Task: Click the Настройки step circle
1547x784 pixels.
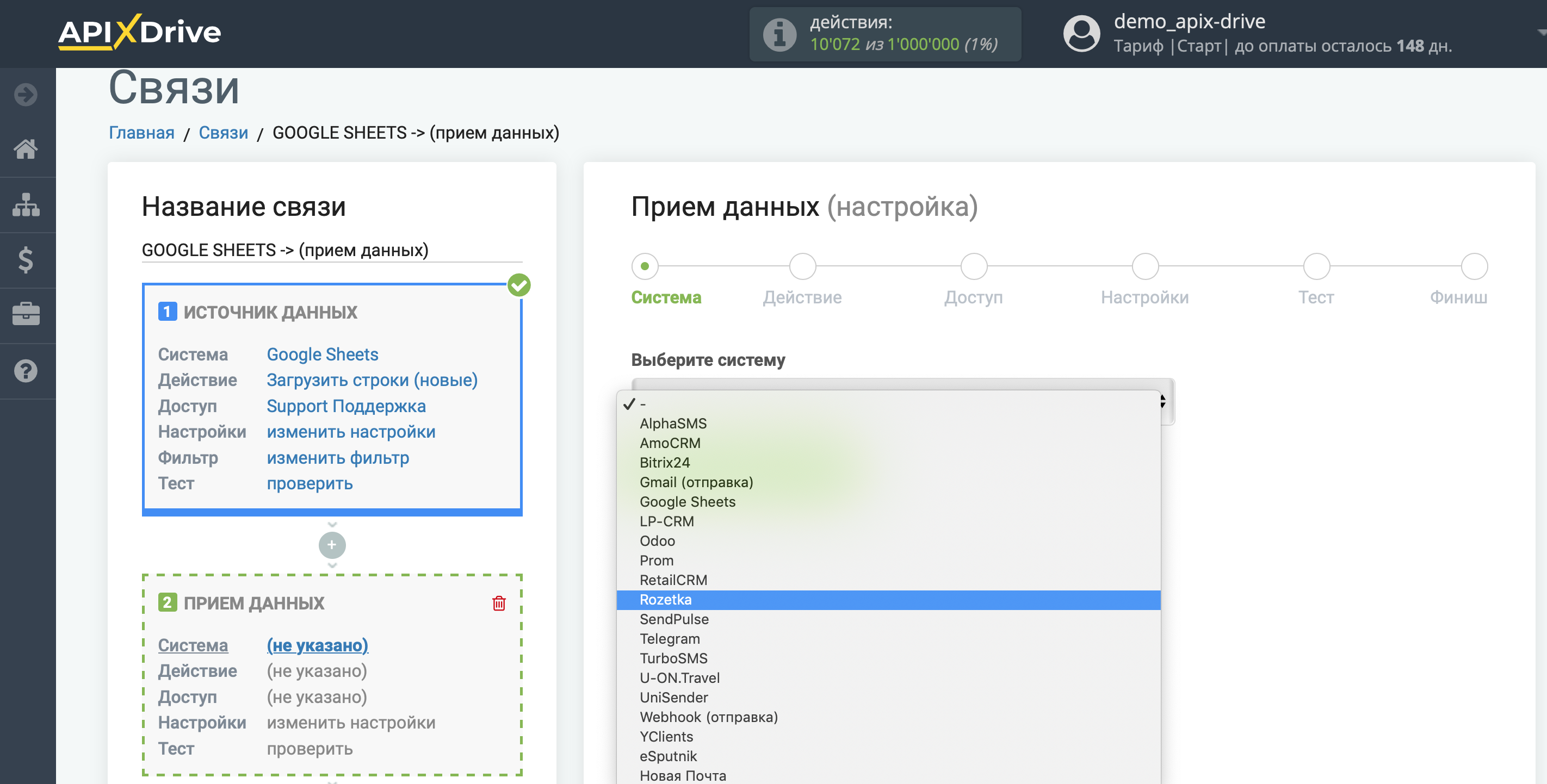Action: click(x=1144, y=266)
